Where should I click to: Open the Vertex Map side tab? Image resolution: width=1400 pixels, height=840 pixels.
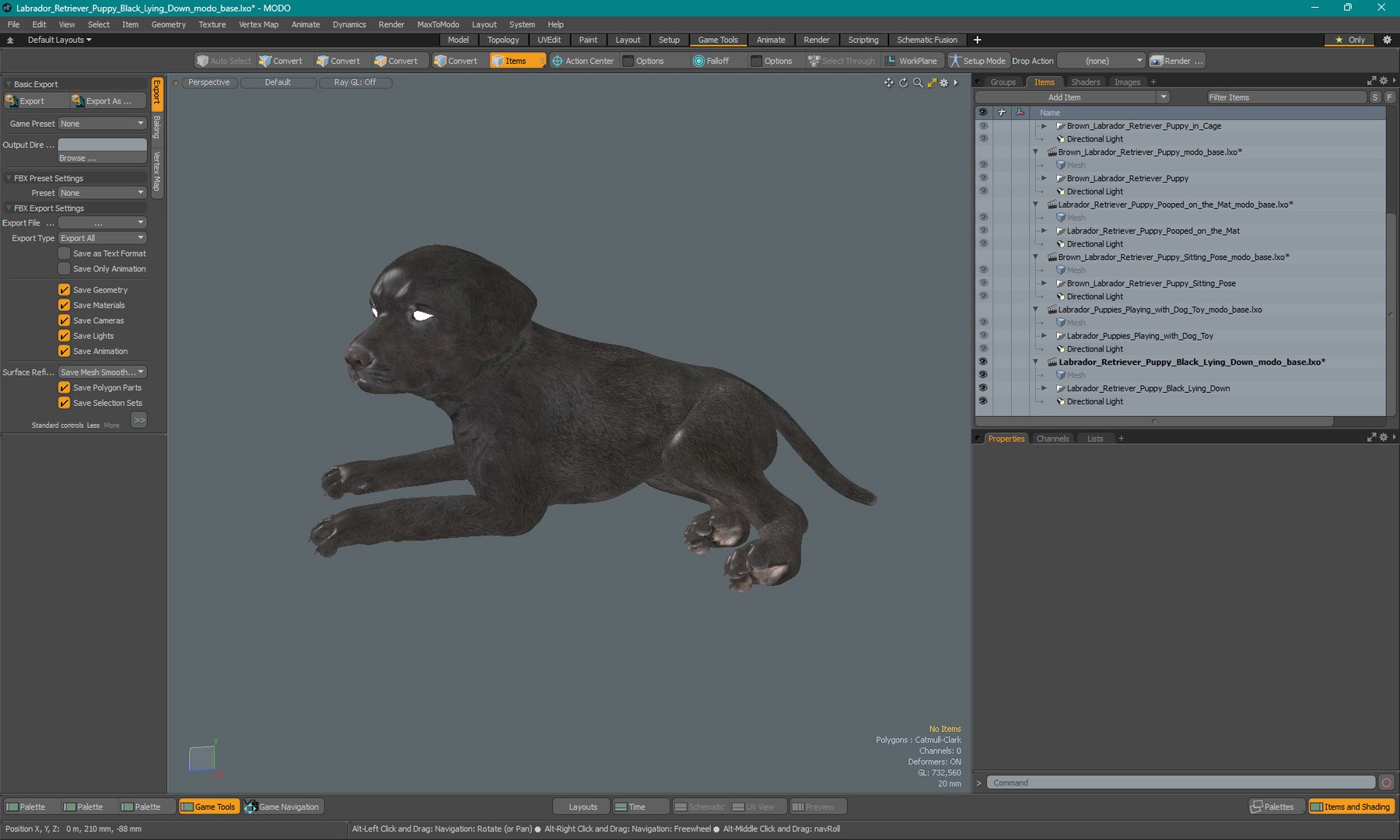(x=156, y=171)
